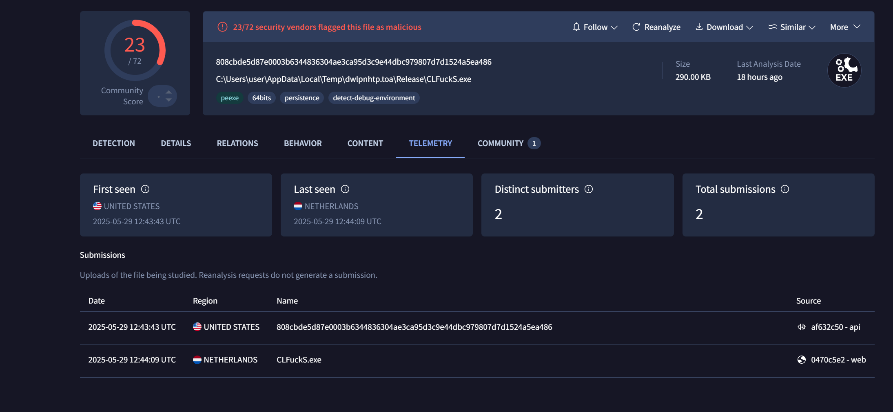893x412 pixels.
Task: Click the info icon beside Total submissions
Action: pos(784,189)
